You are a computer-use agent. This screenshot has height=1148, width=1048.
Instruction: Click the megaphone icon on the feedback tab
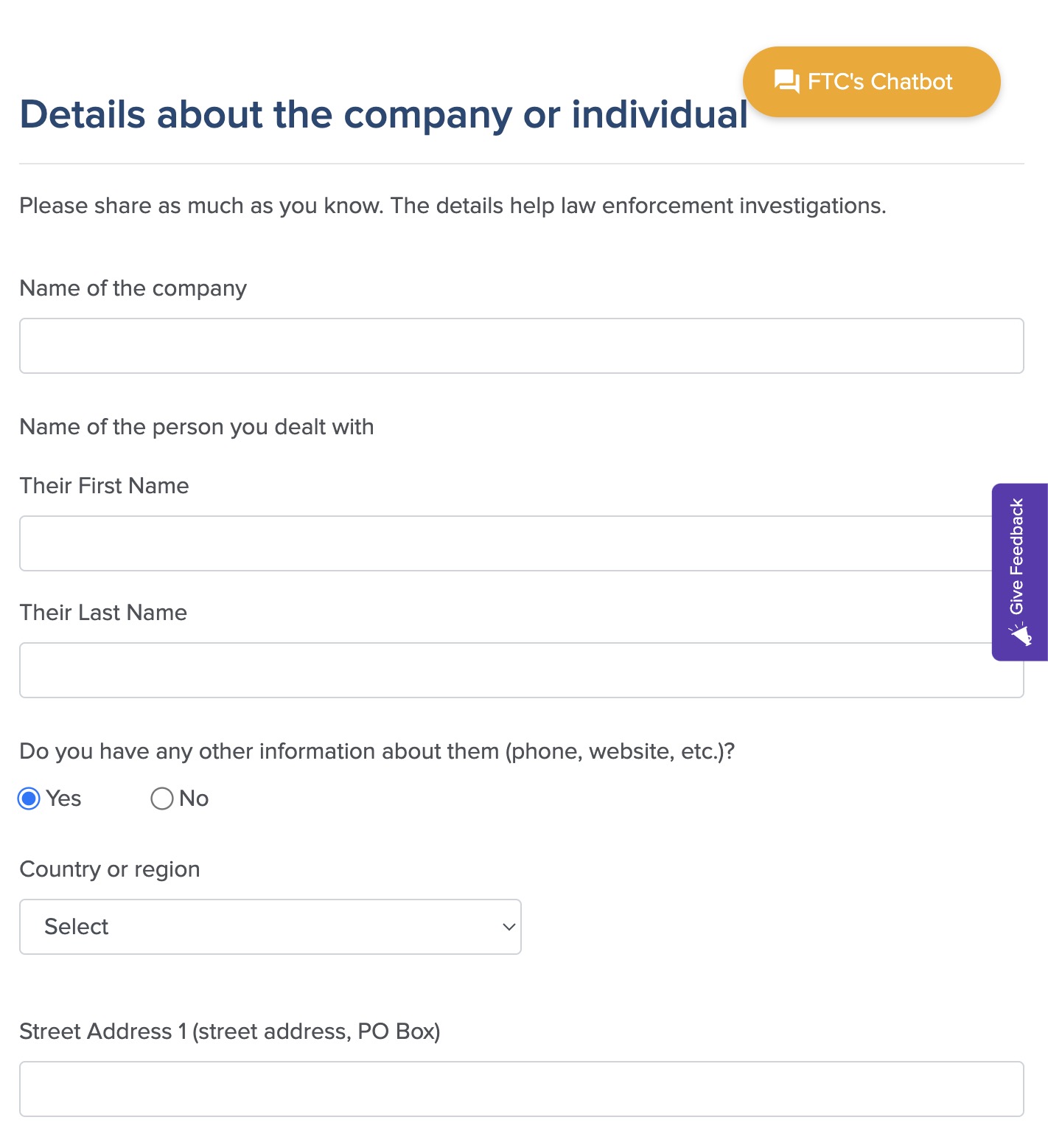(x=1020, y=634)
